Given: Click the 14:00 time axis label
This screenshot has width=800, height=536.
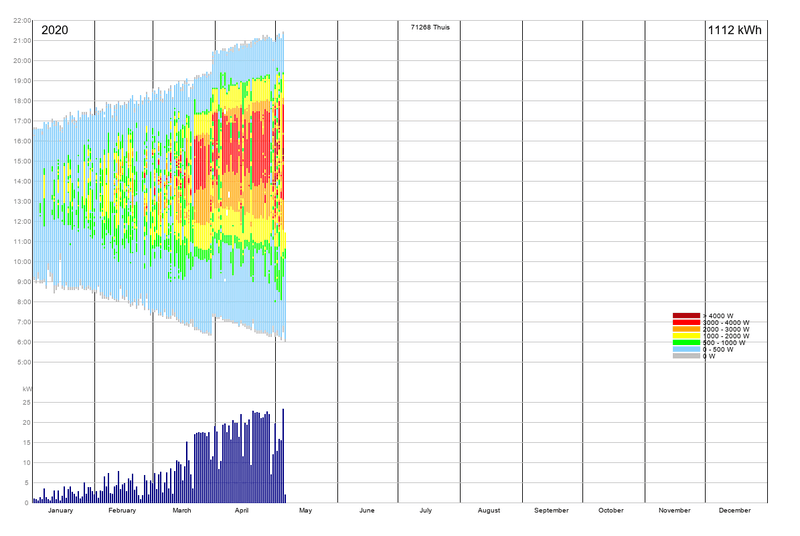Looking at the screenshot, I should pyautogui.click(x=22, y=181).
